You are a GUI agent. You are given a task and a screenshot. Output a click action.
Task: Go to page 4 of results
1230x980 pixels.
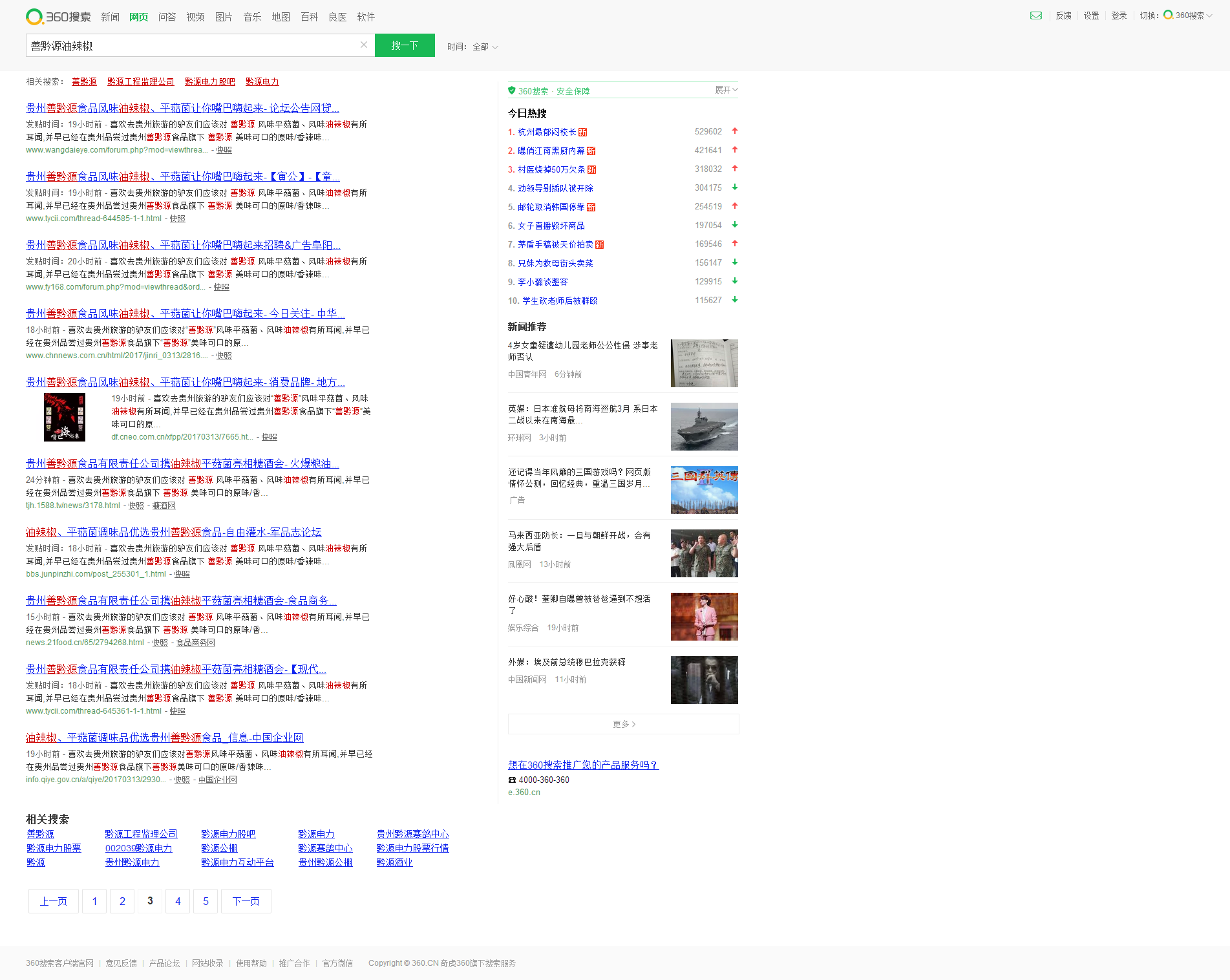(x=178, y=901)
